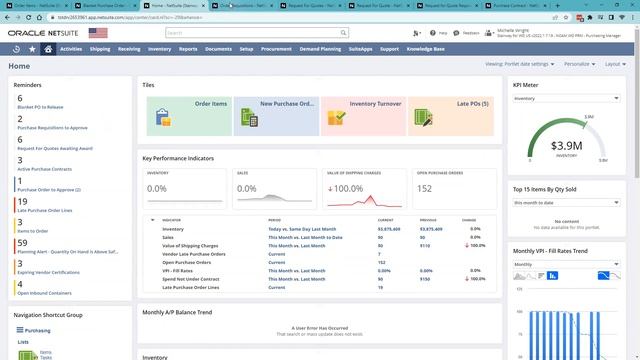The height and width of the screenshot is (360, 640).
Task: Click the Feedback link text
Action: click(471, 33)
